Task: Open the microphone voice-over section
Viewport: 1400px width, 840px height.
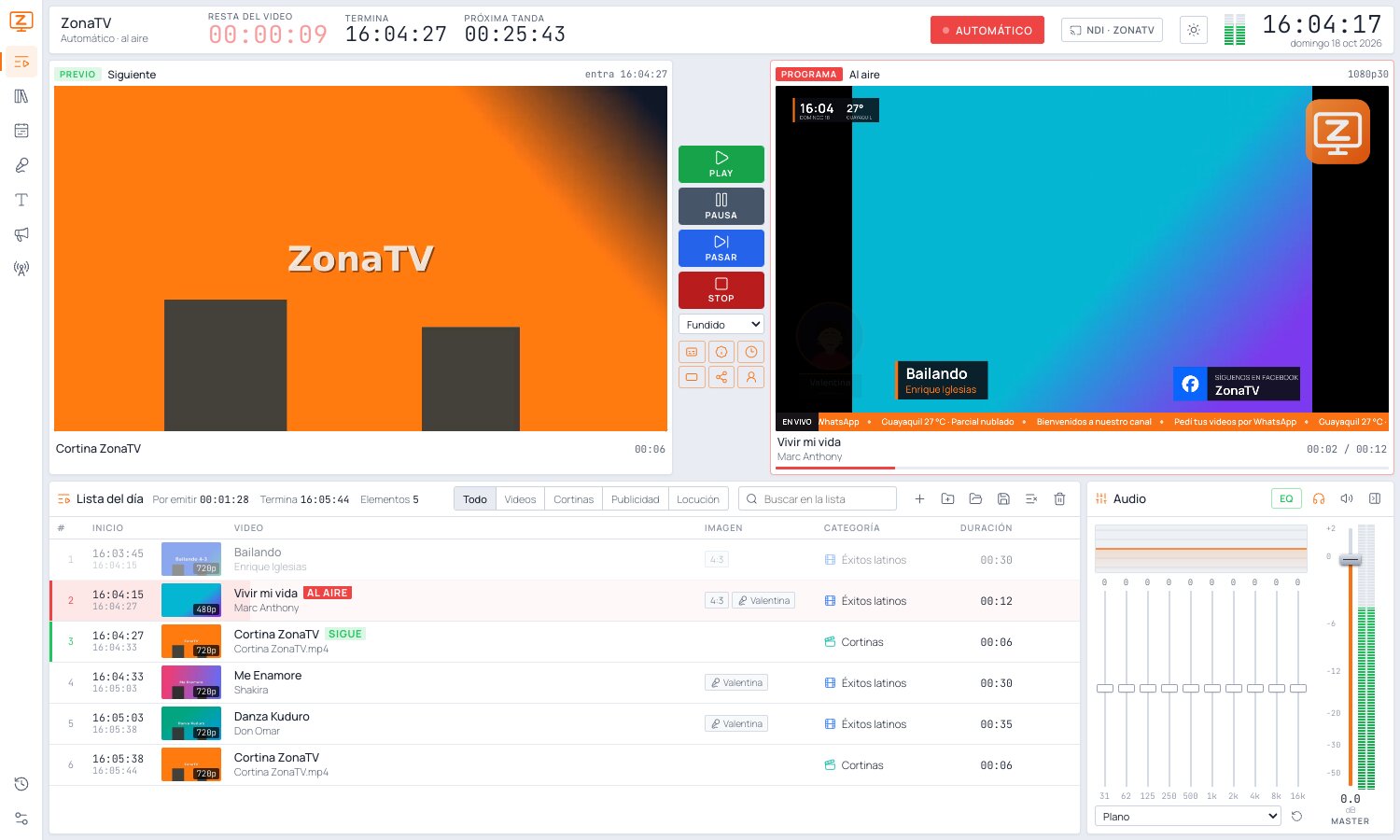Action: coord(21,165)
